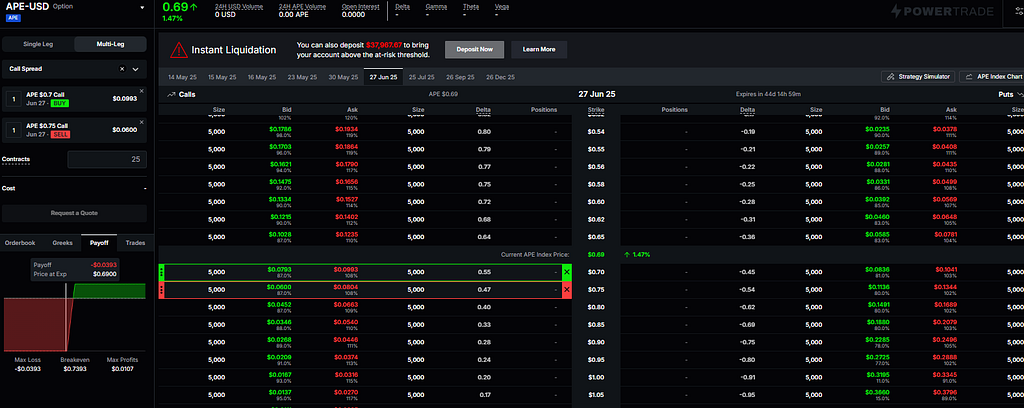Open the APE Index Chart

tap(992, 77)
